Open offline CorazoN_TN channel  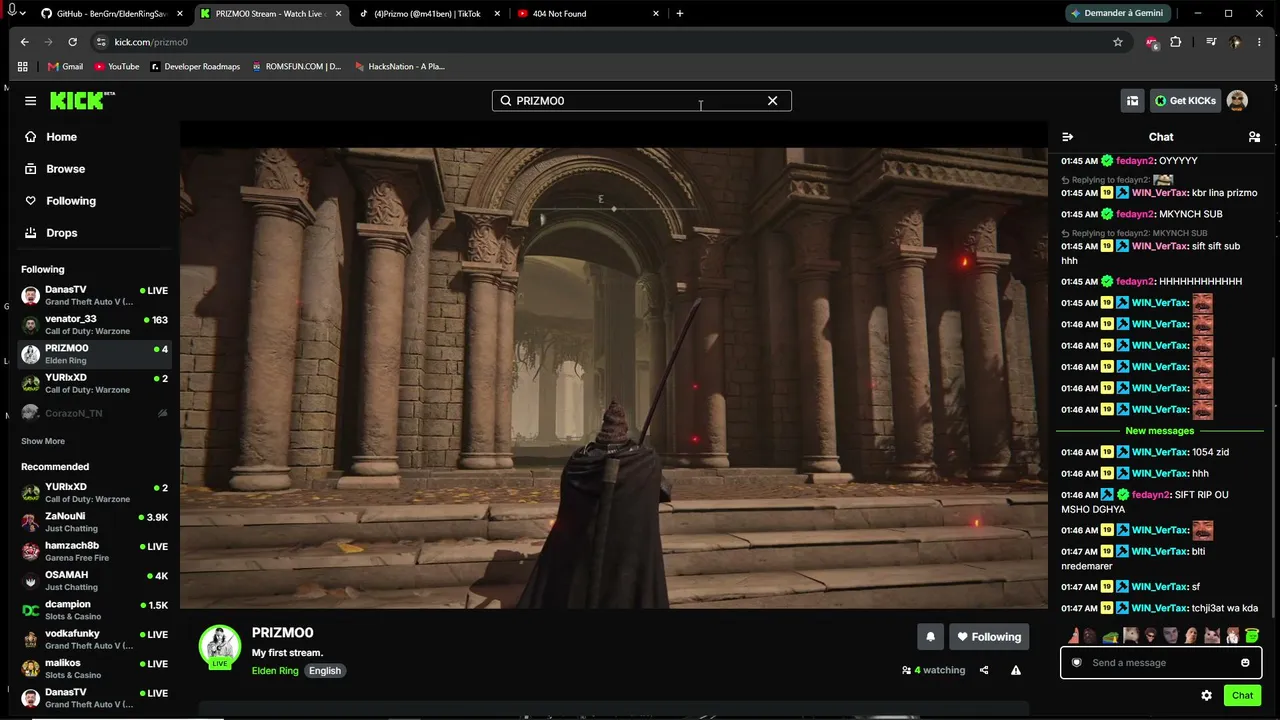(x=95, y=413)
